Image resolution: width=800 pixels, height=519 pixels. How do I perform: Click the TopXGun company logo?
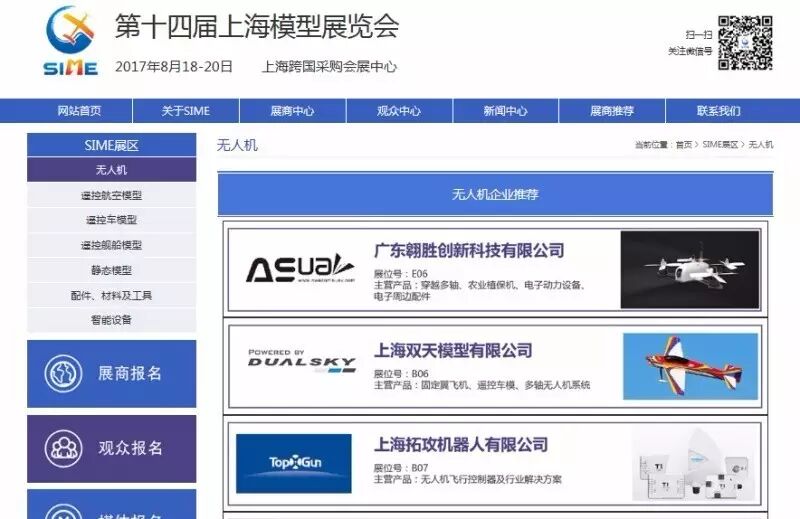[294, 463]
